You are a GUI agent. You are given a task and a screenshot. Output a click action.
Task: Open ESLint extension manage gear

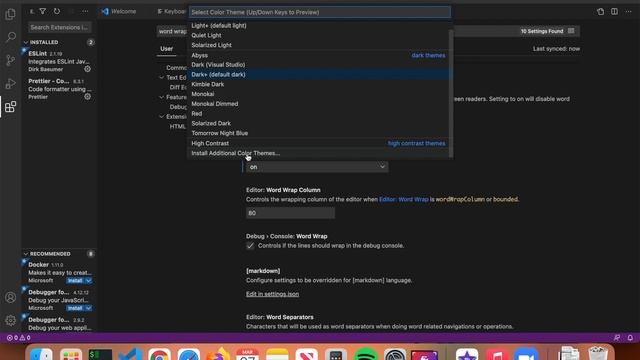click(87, 69)
